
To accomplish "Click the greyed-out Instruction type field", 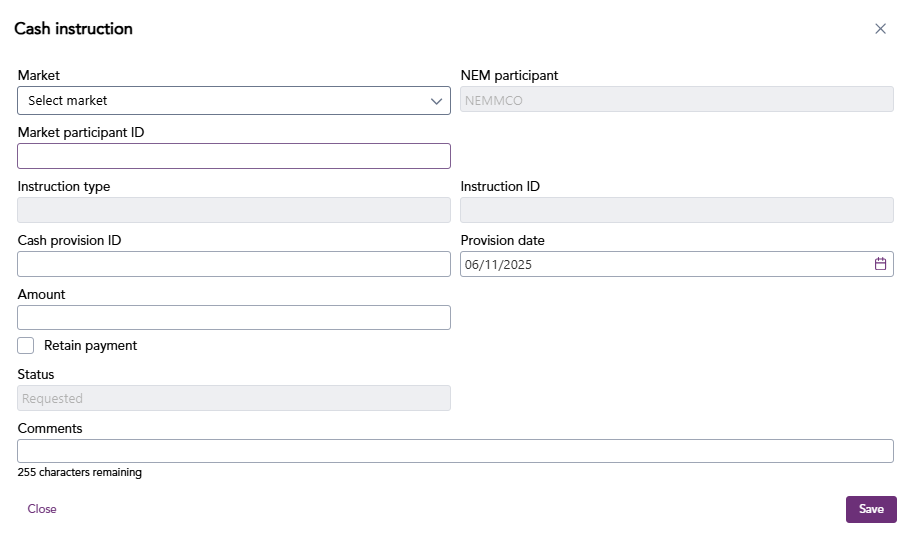I will pyautogui.click(x=234, y=210).
